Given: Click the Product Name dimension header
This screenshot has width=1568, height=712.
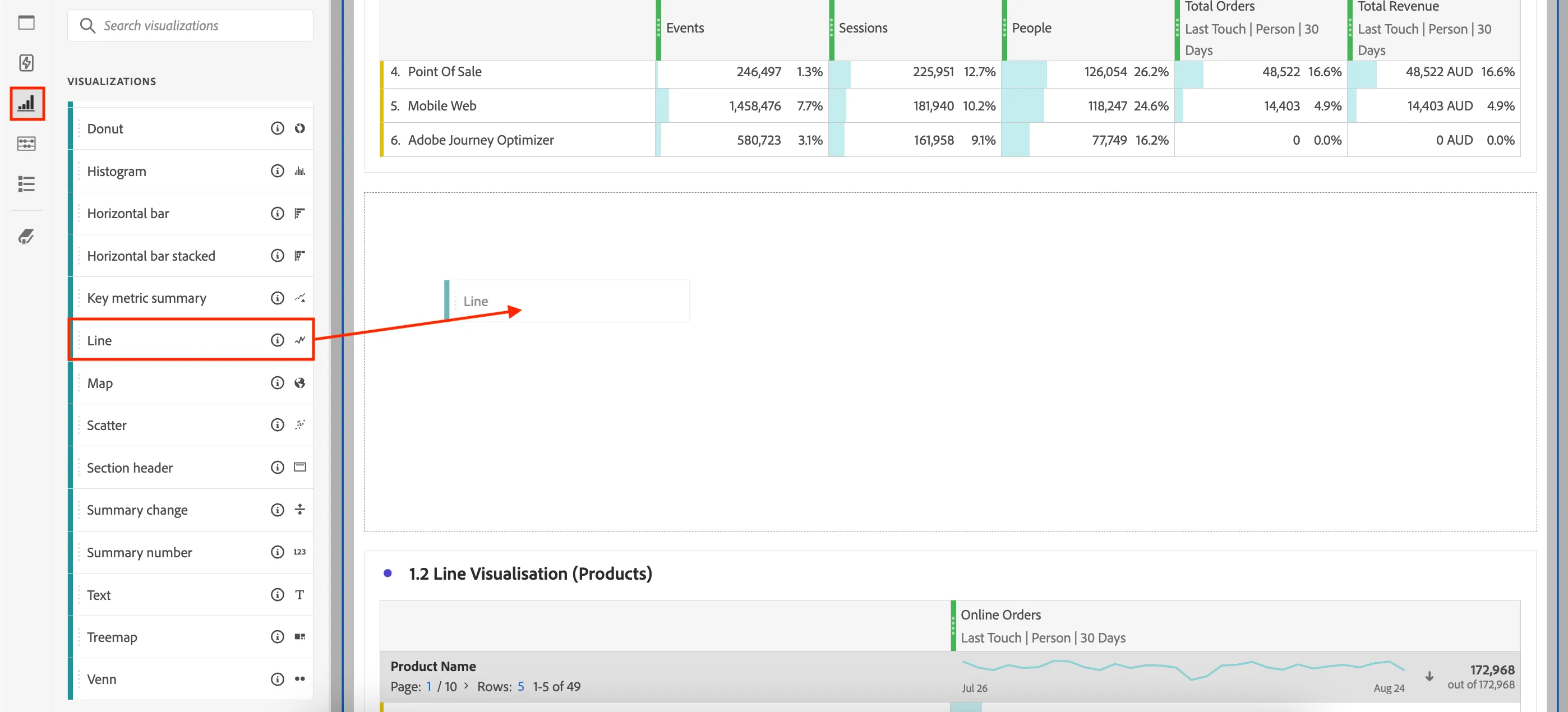Looking at the screenshot, I should (433, 667).
